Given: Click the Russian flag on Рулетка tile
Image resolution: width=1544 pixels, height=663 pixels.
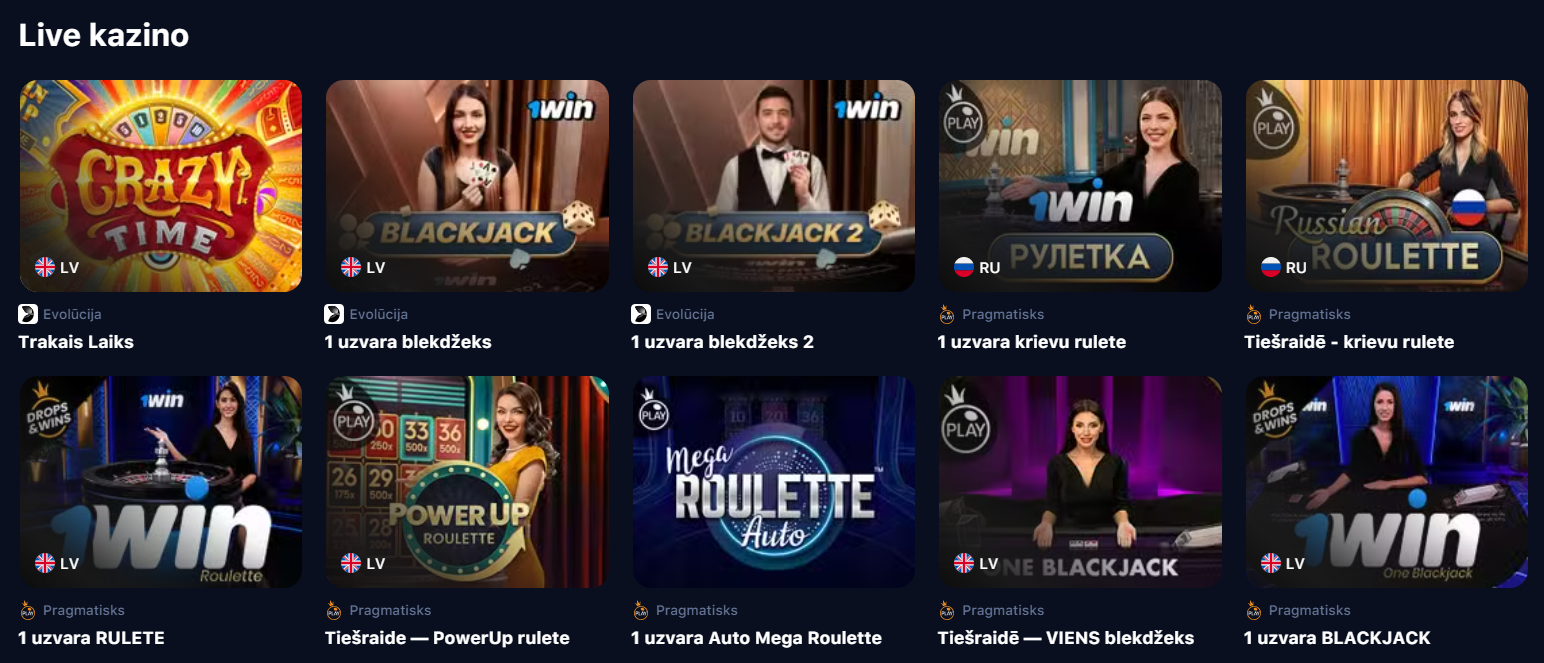Looking at the screenshot, I should (x=964, y=267).
